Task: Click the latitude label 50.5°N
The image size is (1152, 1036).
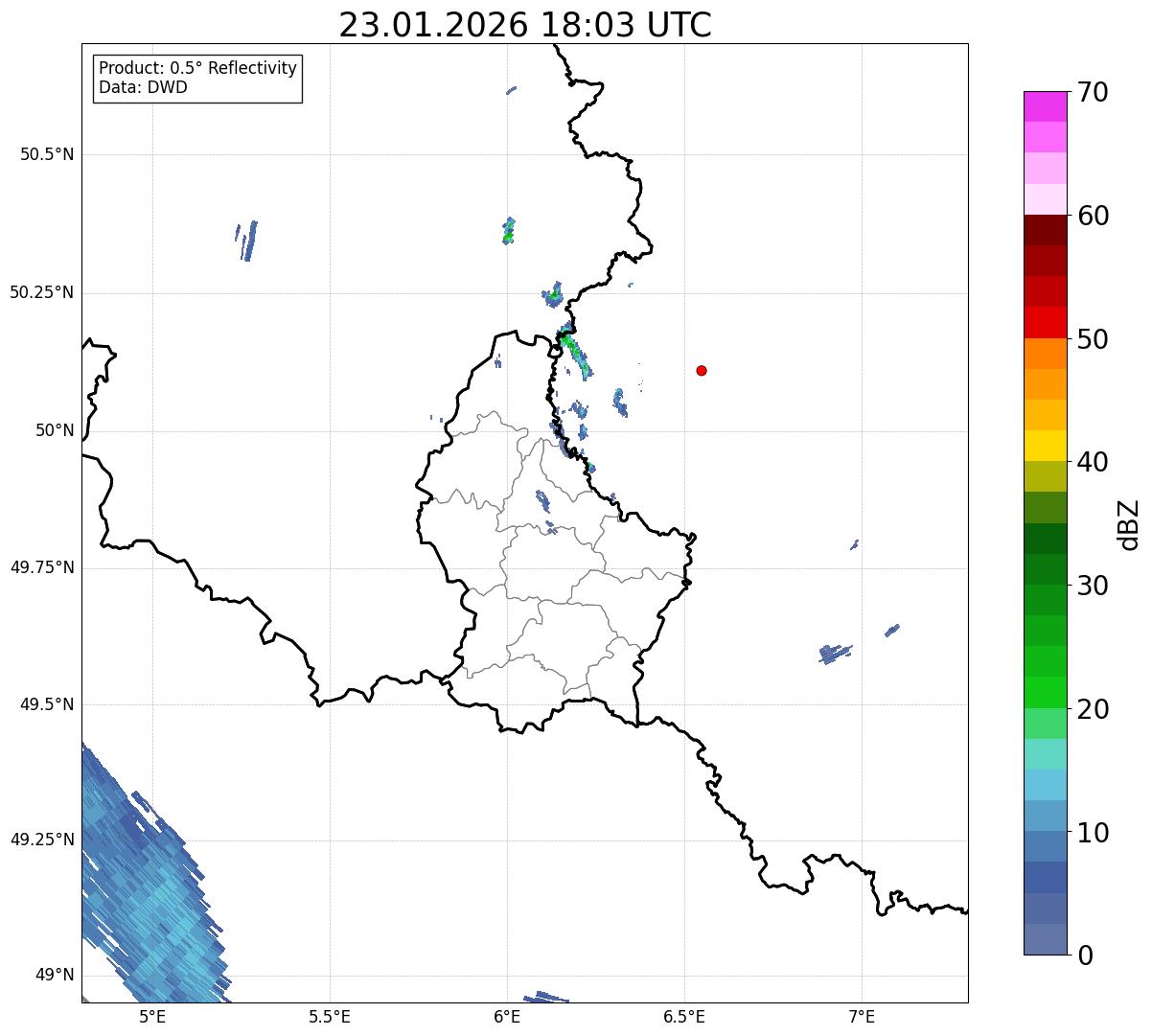Action: click(x=47, y=154)
